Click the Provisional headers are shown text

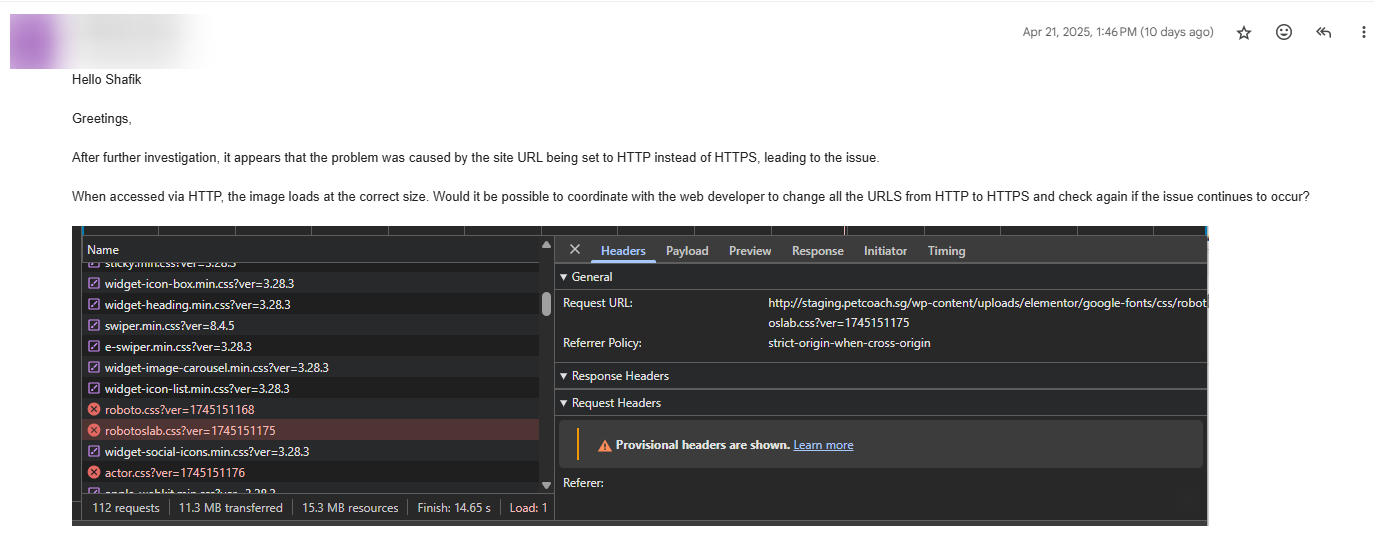pos(703,445)
